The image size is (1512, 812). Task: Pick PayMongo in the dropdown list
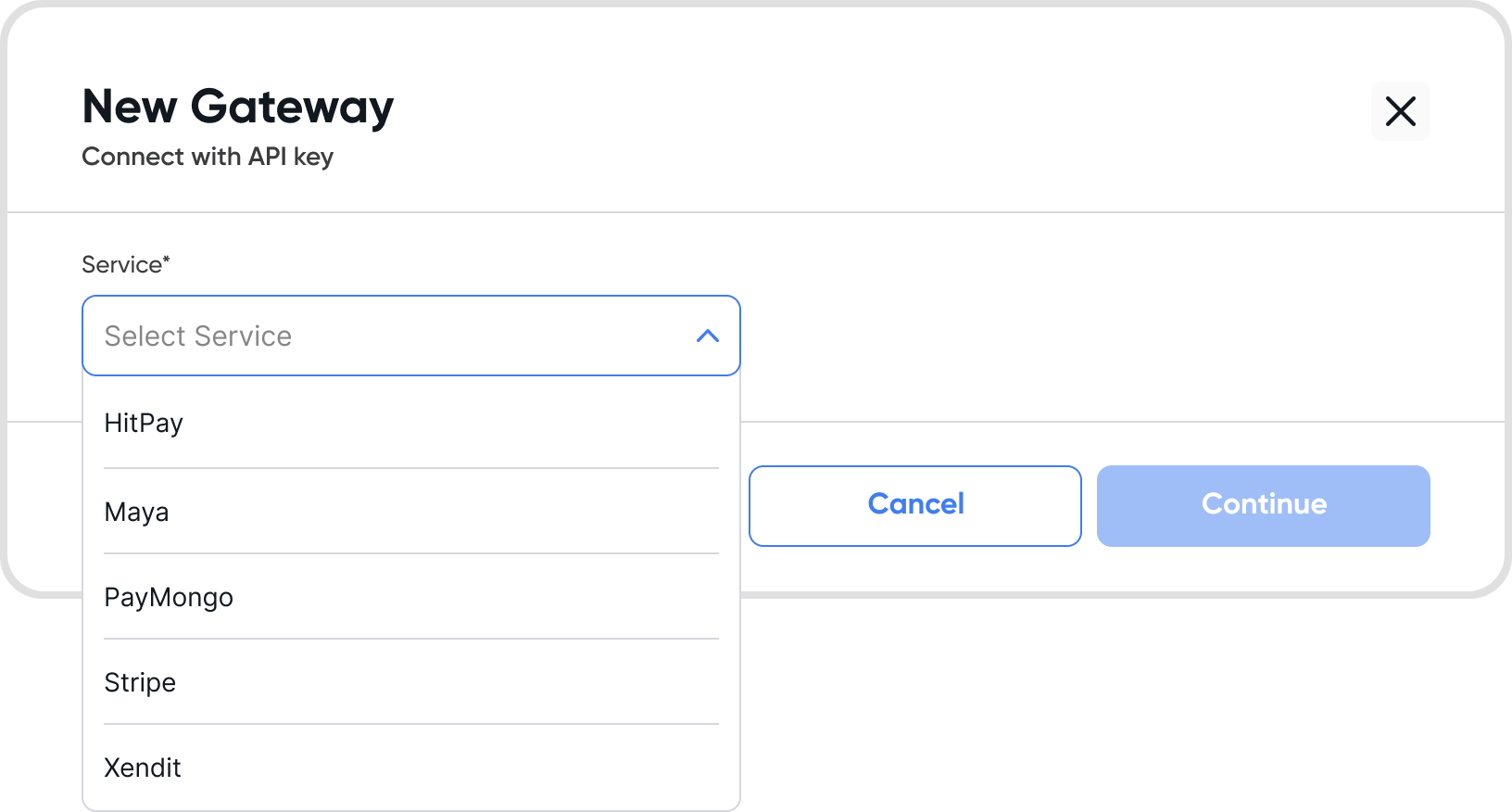pyautogui.click(x=411, y=597)
